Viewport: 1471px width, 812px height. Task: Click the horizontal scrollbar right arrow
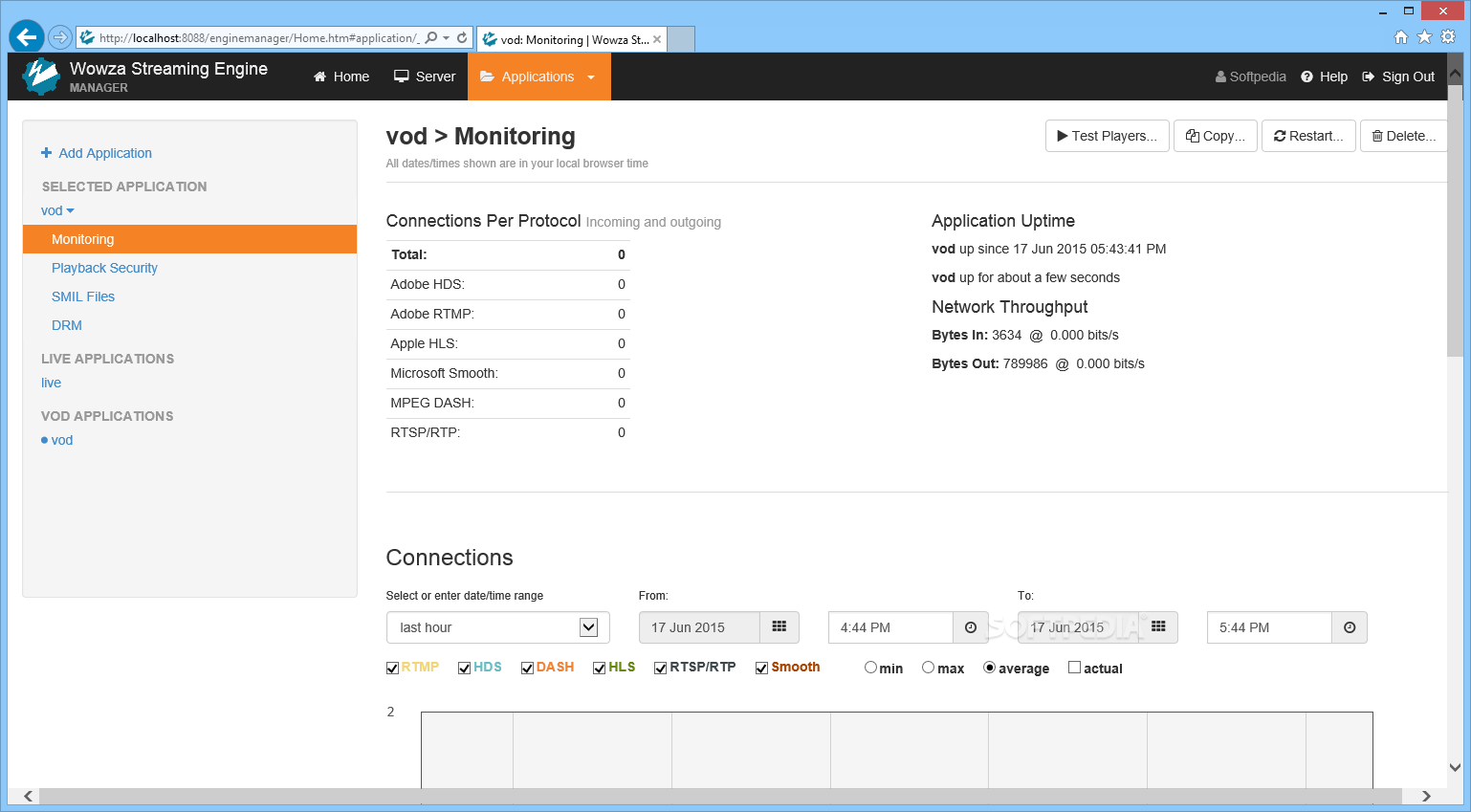(1426, 796)
